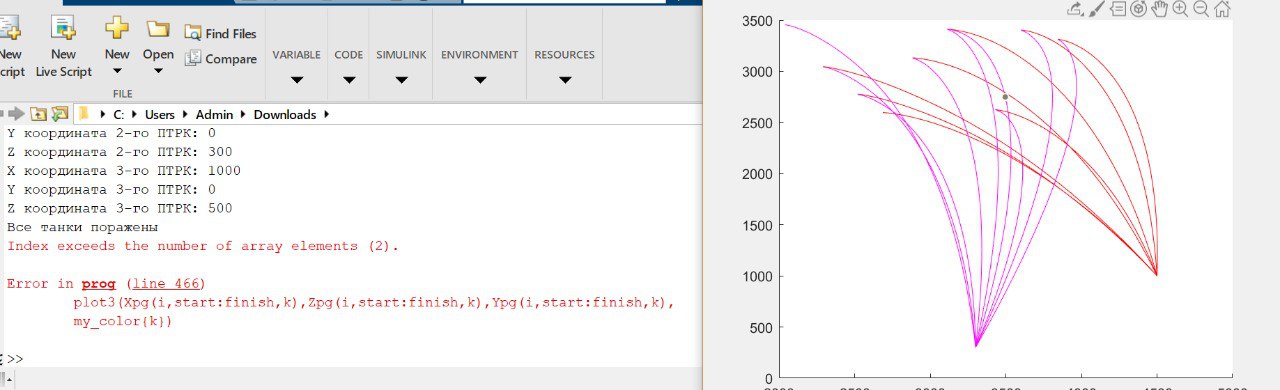Create a New Live Script

[63, 45]
